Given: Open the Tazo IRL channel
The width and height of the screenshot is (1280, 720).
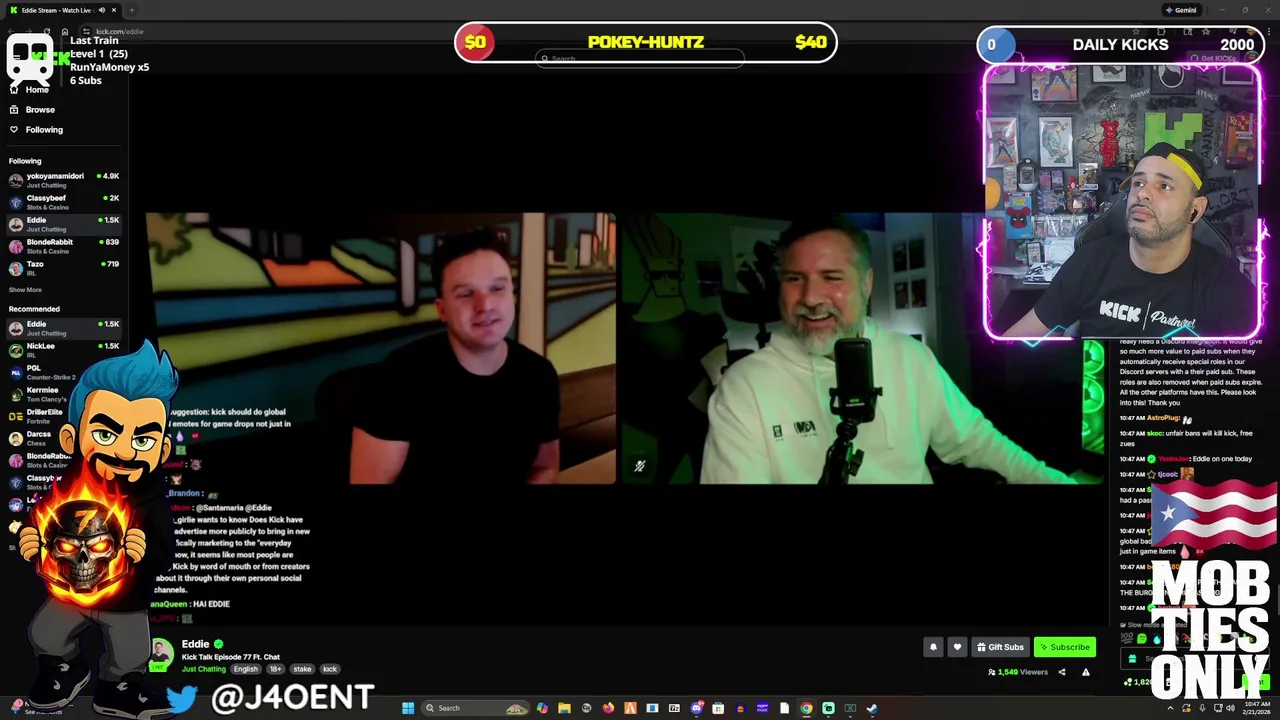Looking at the screenshot, I should (x=63, y=268).
